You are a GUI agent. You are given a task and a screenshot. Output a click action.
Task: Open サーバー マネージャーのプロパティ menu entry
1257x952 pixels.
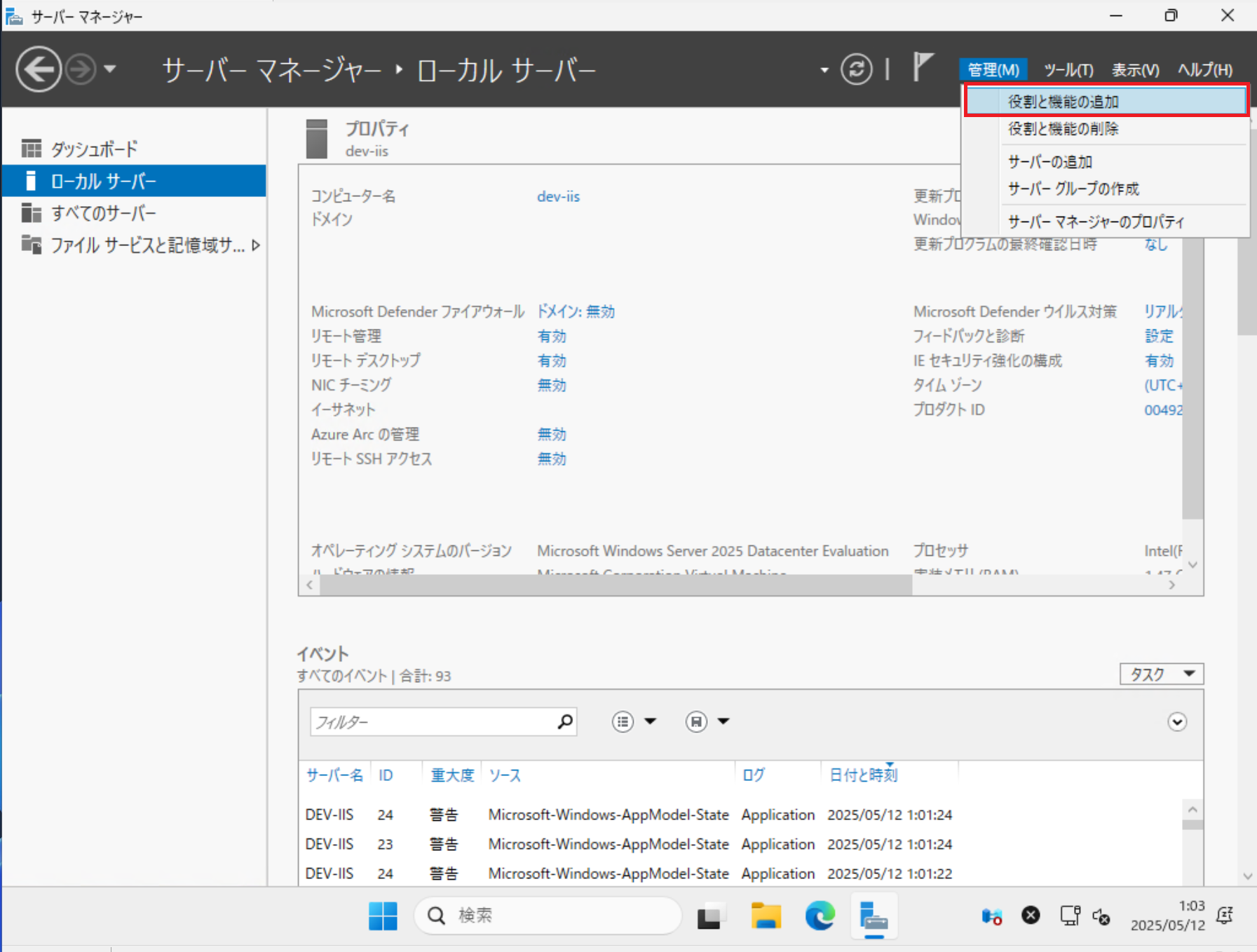tap(1106, 222)
